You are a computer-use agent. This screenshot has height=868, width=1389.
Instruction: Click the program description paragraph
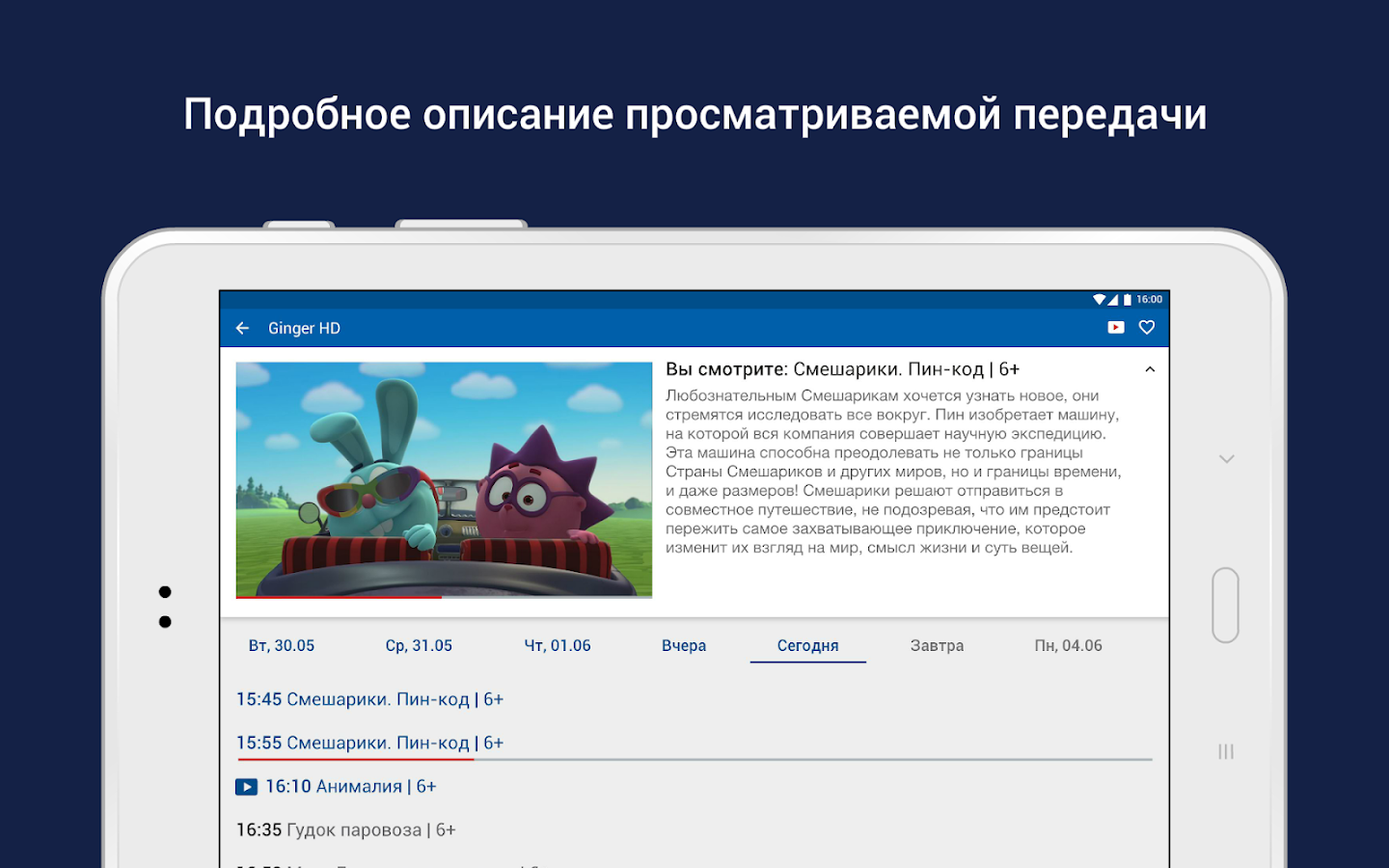893,472
